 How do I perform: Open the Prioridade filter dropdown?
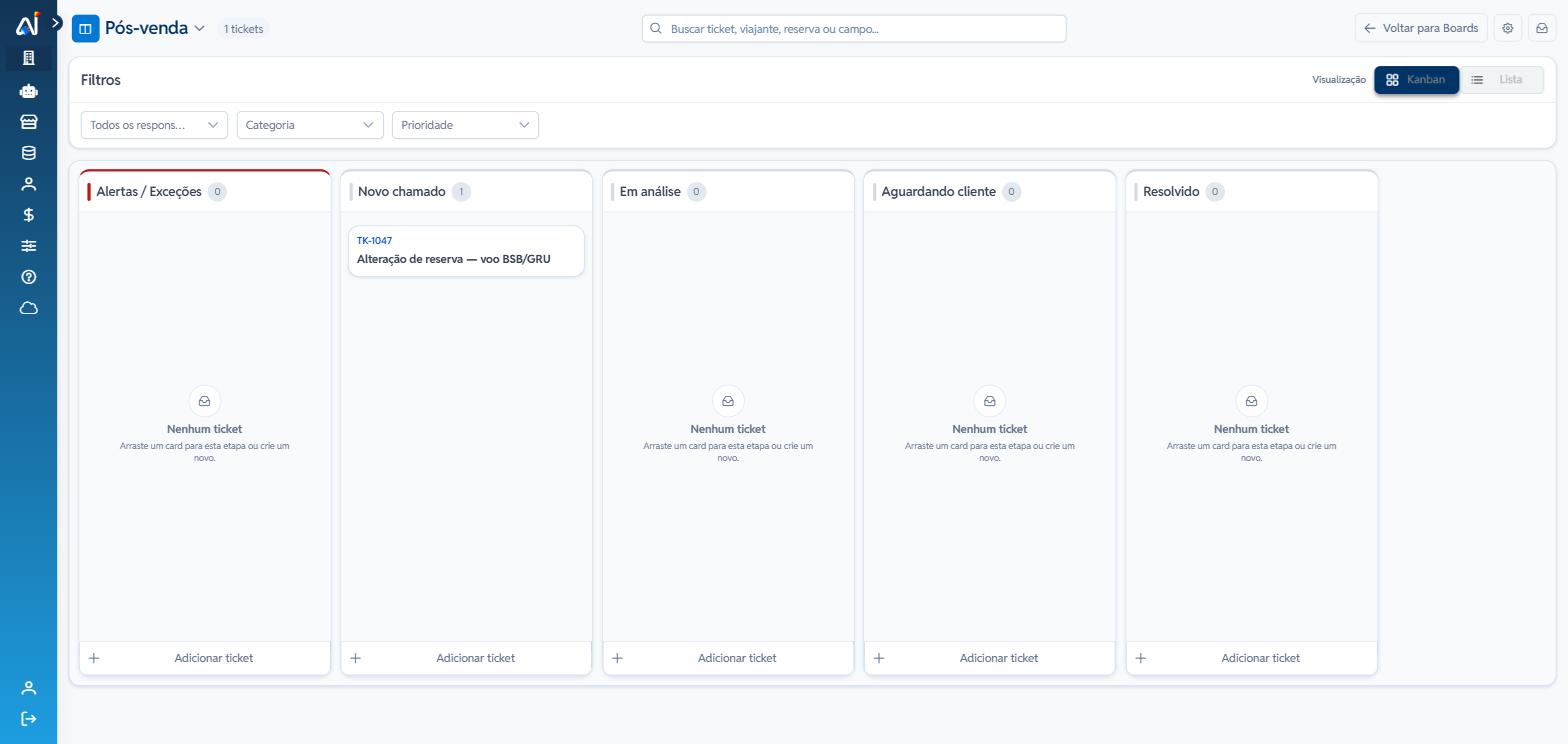[465, 125]
